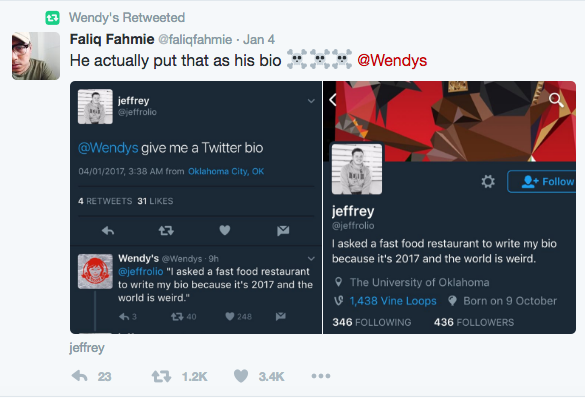The height and width of the screenshot is (398, 585).
Task: Open the settings gear on jeffrey's profile
Action: [x=488, y=182]
